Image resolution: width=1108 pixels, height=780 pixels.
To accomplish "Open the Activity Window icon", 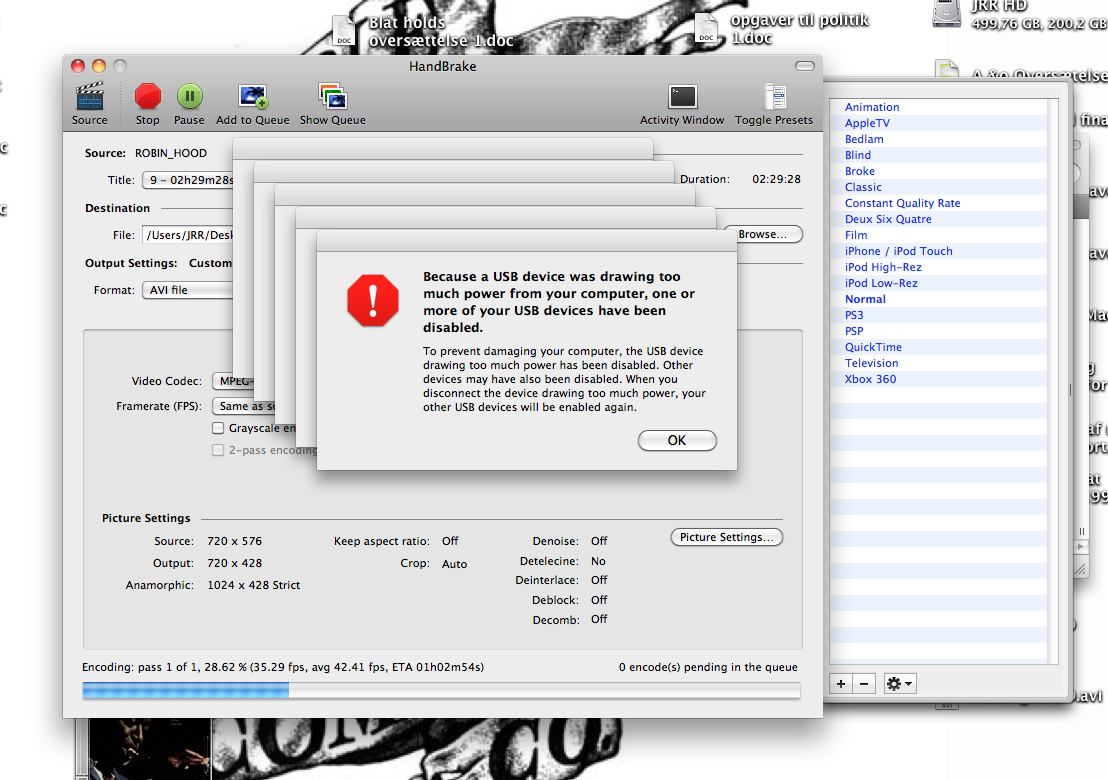I will tap(683, 97).
